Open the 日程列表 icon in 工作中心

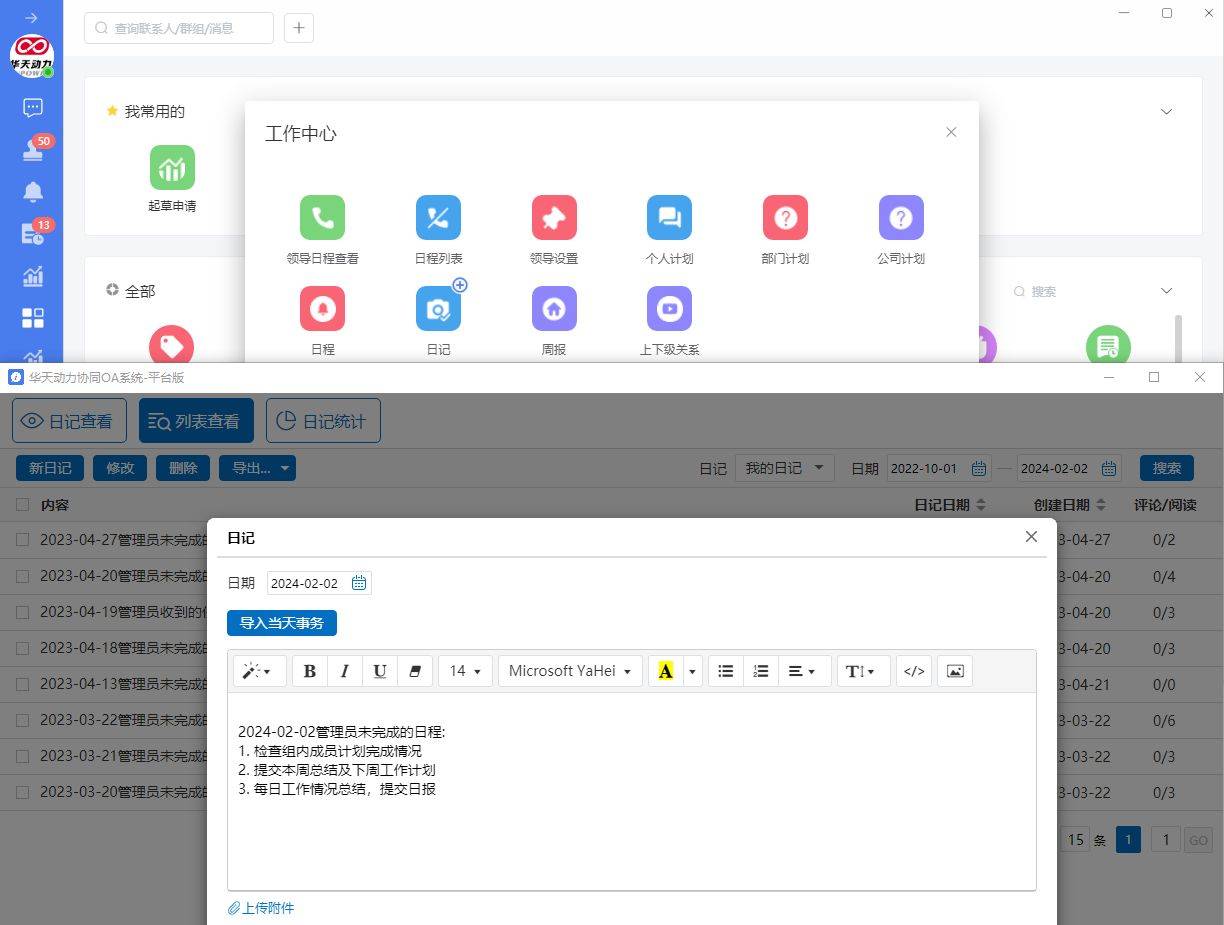pyautogui.click(x=438, y=218)
